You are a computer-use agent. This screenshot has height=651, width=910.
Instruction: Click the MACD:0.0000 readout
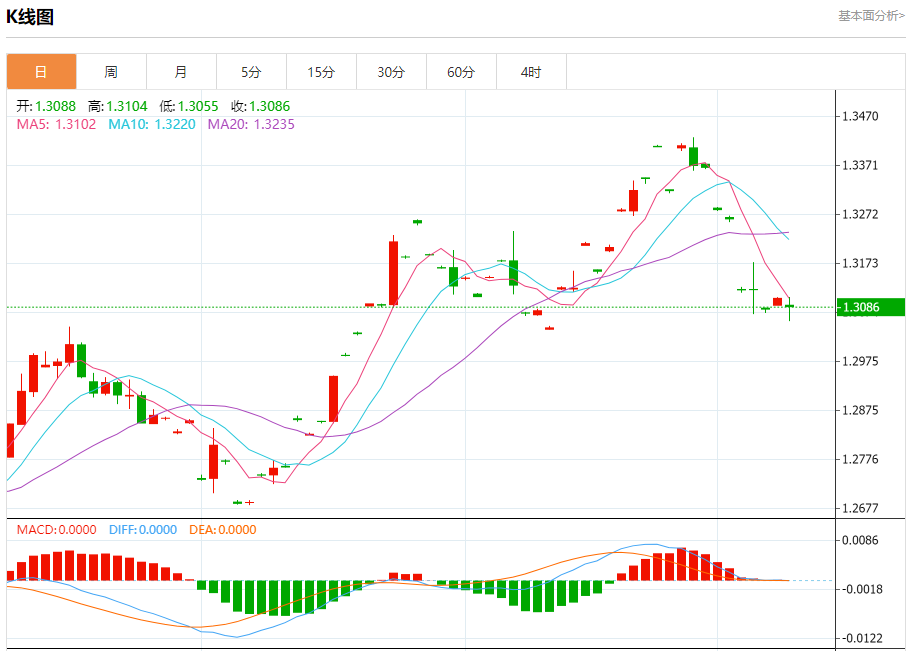point(56,530)
